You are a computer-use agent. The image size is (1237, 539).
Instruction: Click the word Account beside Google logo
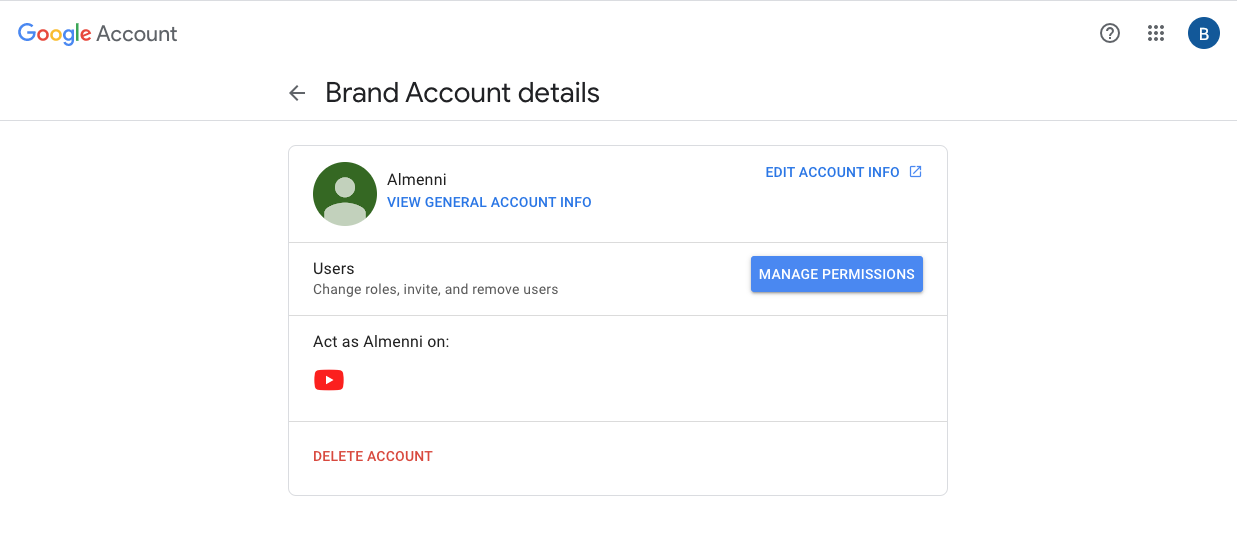click(137, 33)
